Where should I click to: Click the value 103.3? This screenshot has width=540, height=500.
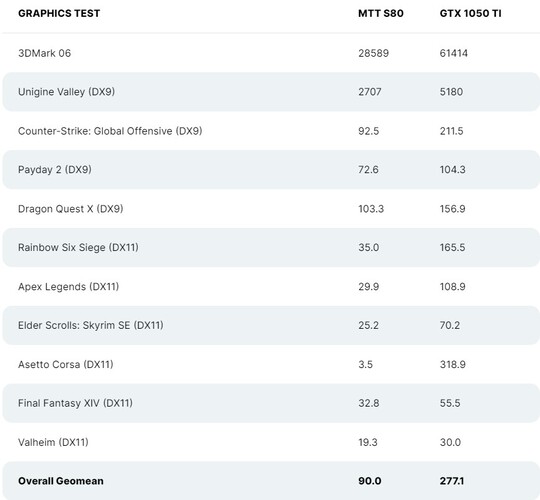coord(371,209)
